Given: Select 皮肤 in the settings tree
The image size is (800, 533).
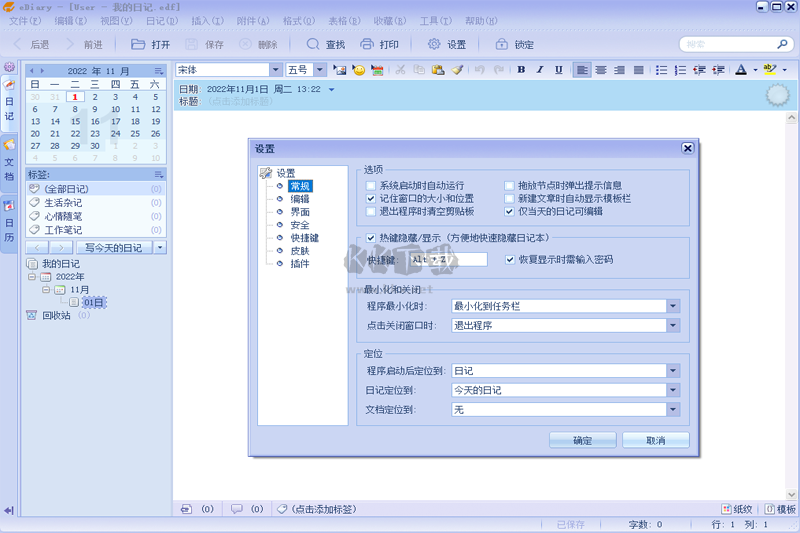Looking at the screenshot, I should 299,251.
